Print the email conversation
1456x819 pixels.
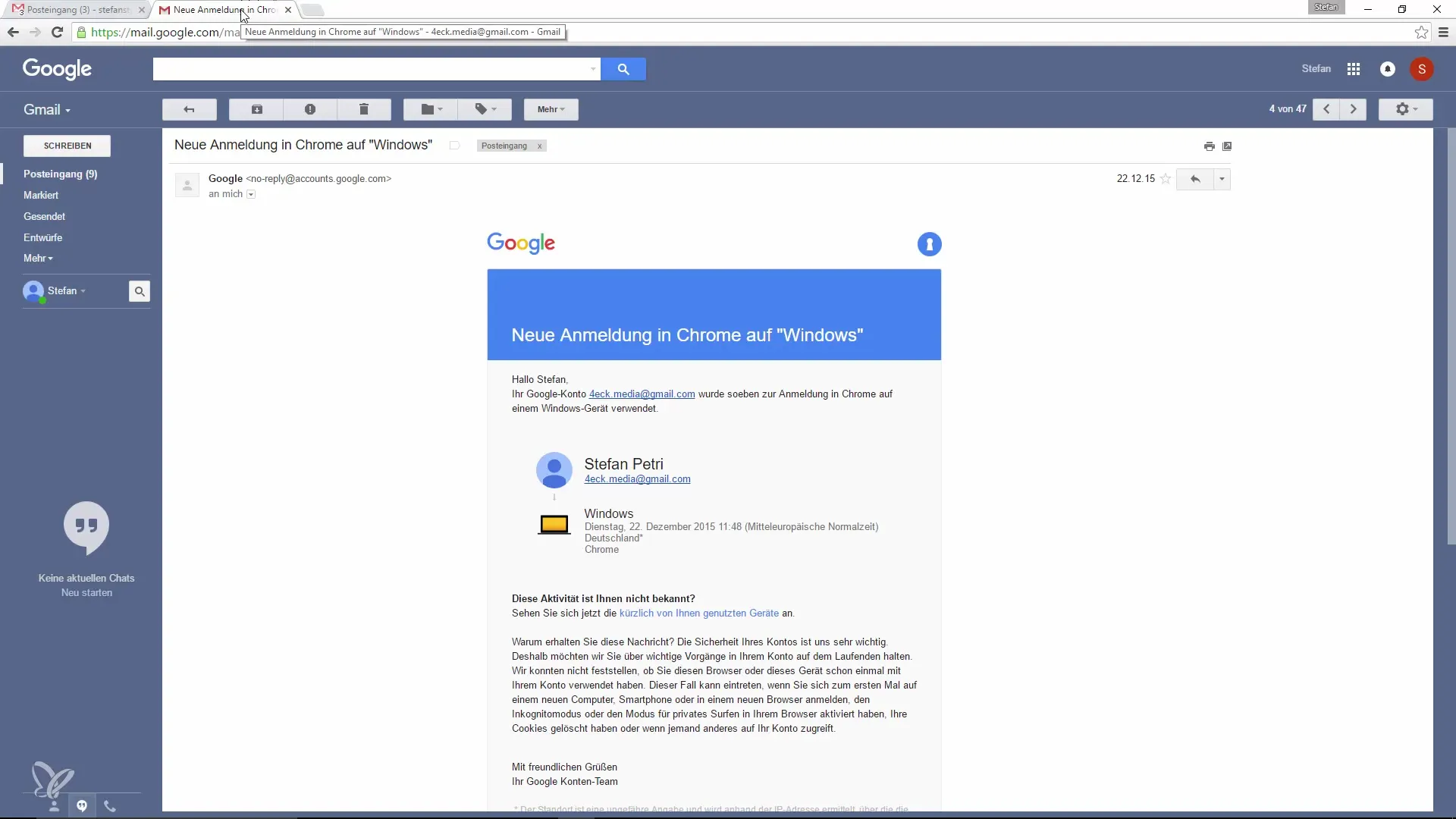1209,146
